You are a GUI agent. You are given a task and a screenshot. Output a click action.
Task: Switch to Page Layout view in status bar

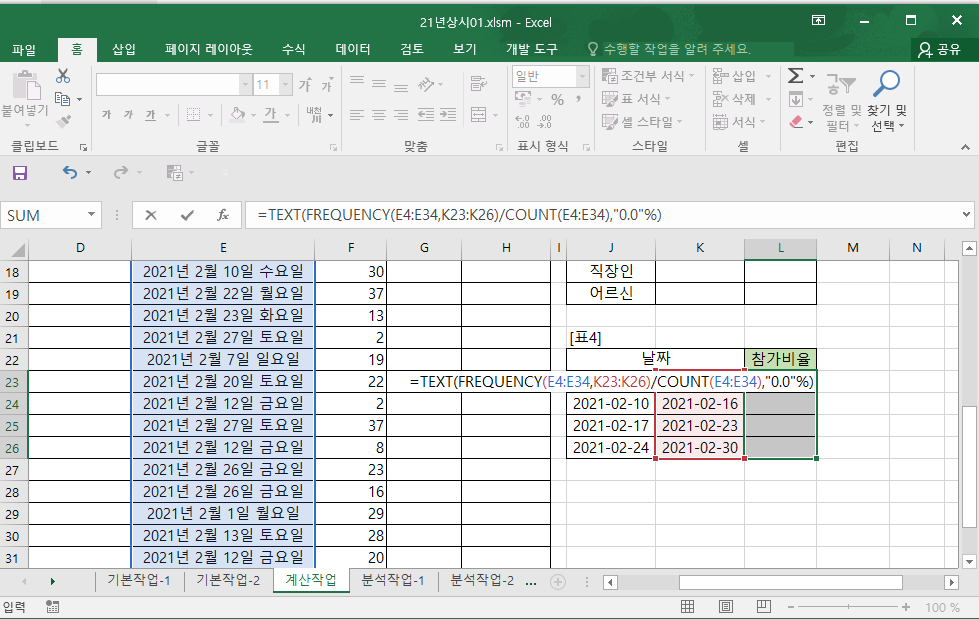coord(727,607)
